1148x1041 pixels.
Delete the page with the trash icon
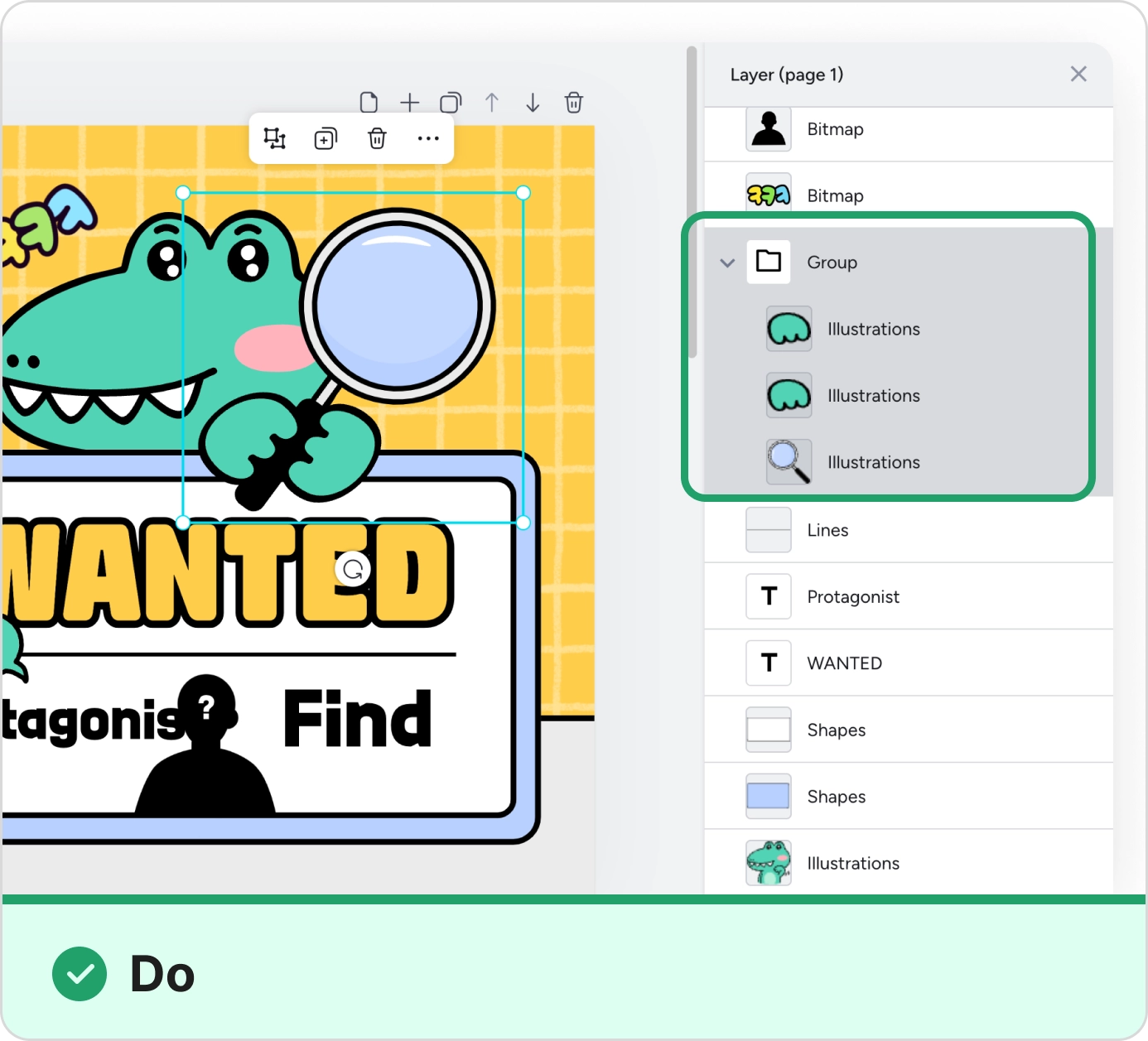click(x=573, y=103)
